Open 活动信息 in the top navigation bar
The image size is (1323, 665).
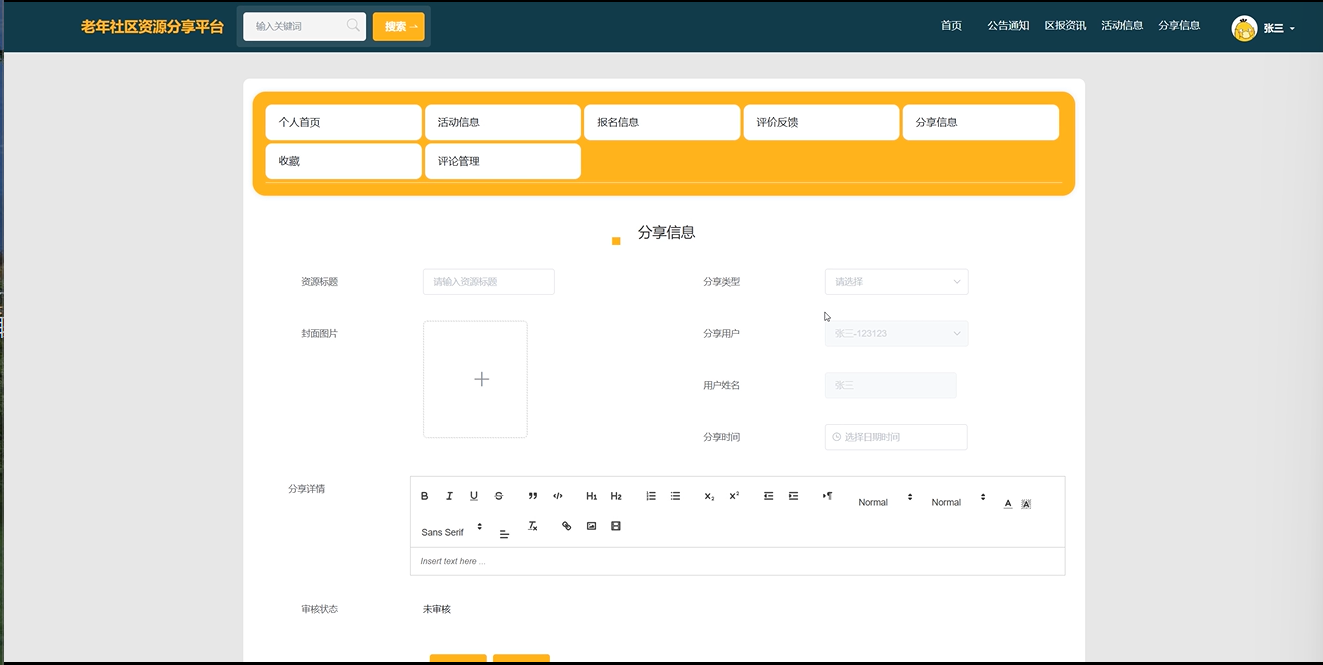[1122, 26]
